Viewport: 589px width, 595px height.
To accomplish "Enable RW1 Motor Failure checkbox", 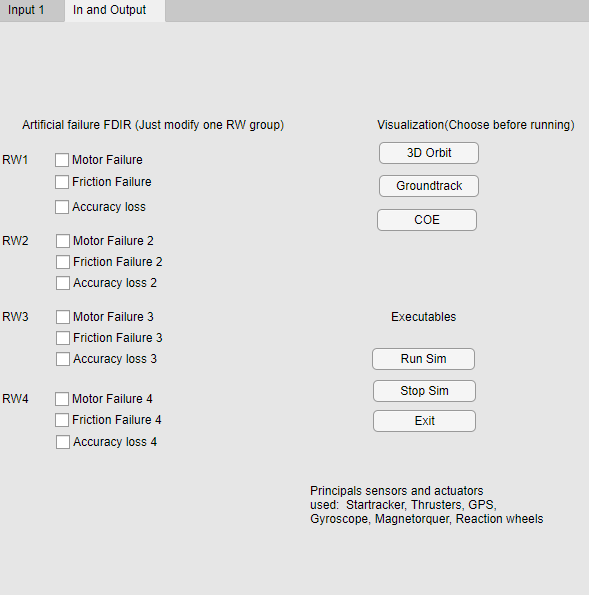I will pos(62,160).
